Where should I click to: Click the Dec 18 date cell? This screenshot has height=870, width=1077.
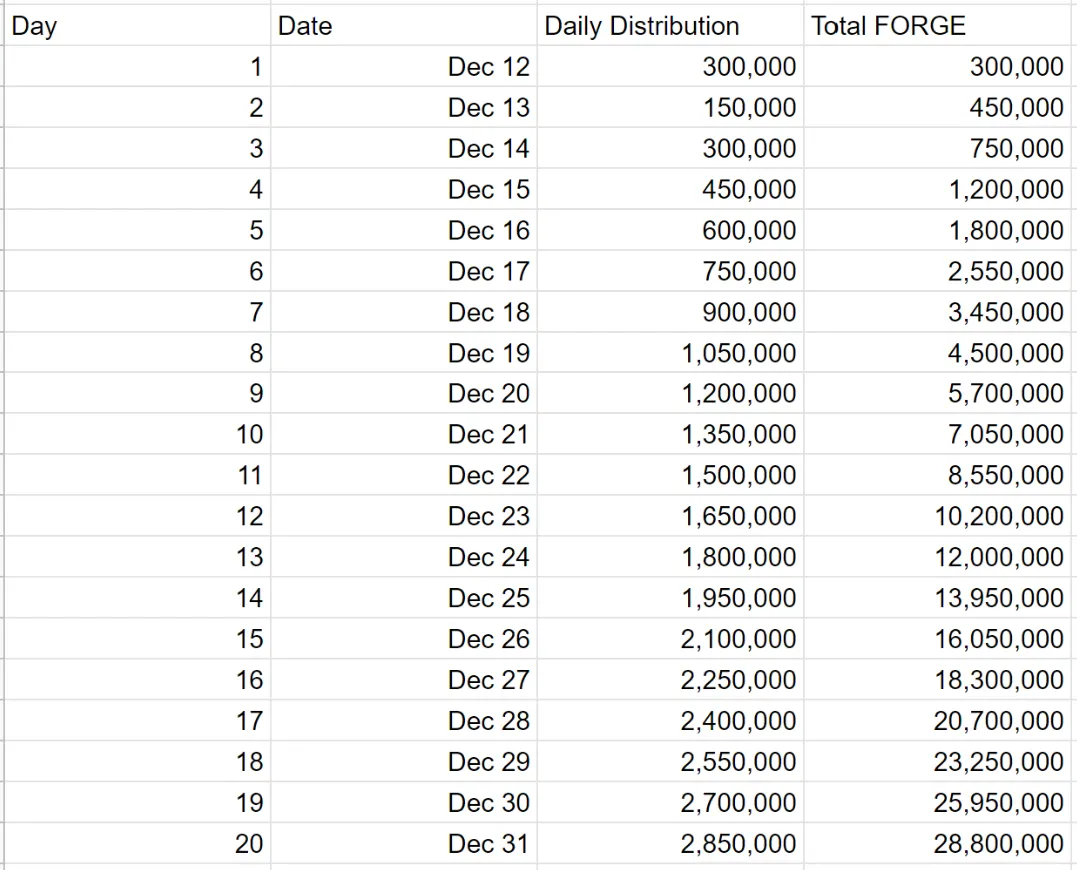click(404, 312)
